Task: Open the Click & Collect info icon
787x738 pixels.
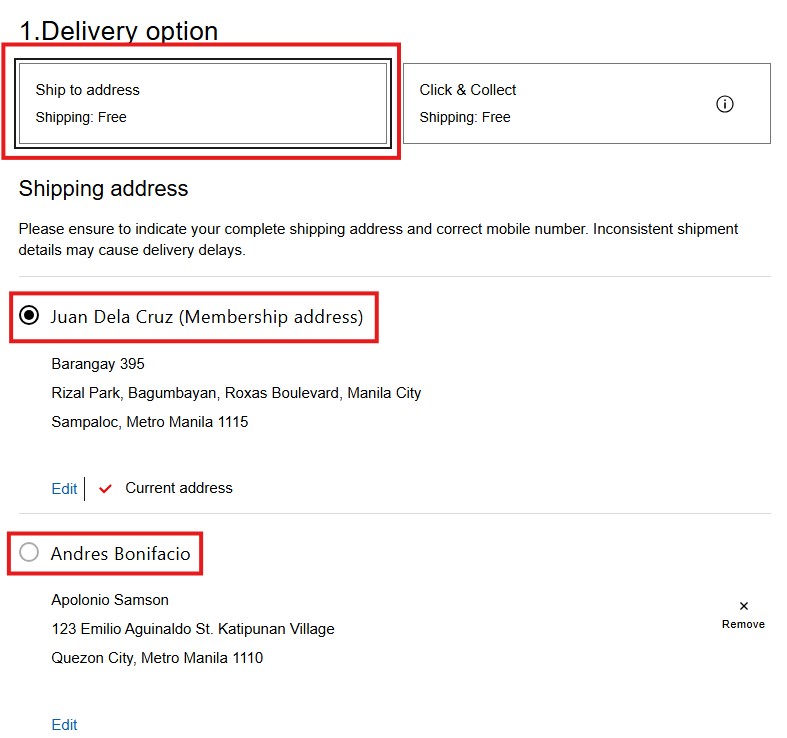Action: 724,104
